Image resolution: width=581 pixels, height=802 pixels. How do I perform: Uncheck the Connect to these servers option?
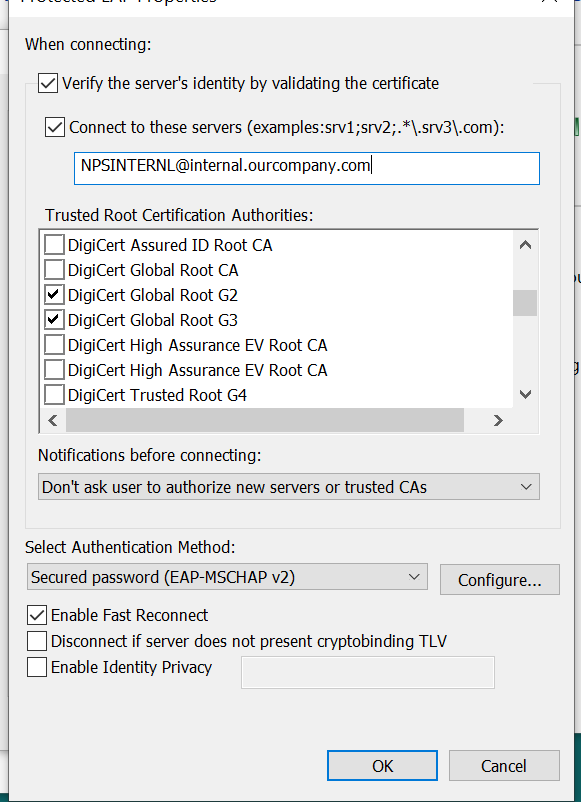[x=56, y=127]
